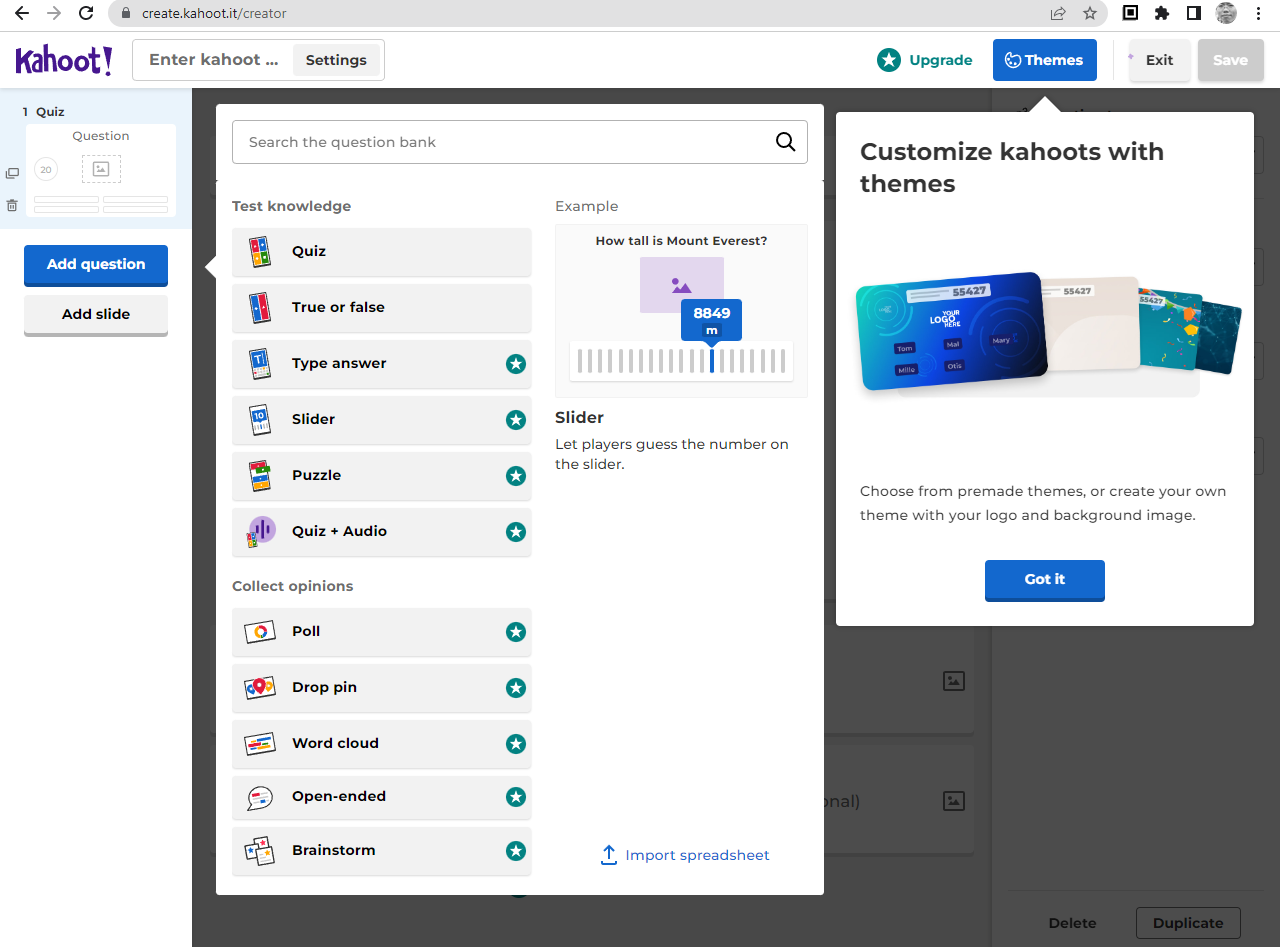This screenshot has width=1280, height=947.
Task: Click the search magnifier icon in question bank
Action: pyautogui.click(x=785, y=142)
